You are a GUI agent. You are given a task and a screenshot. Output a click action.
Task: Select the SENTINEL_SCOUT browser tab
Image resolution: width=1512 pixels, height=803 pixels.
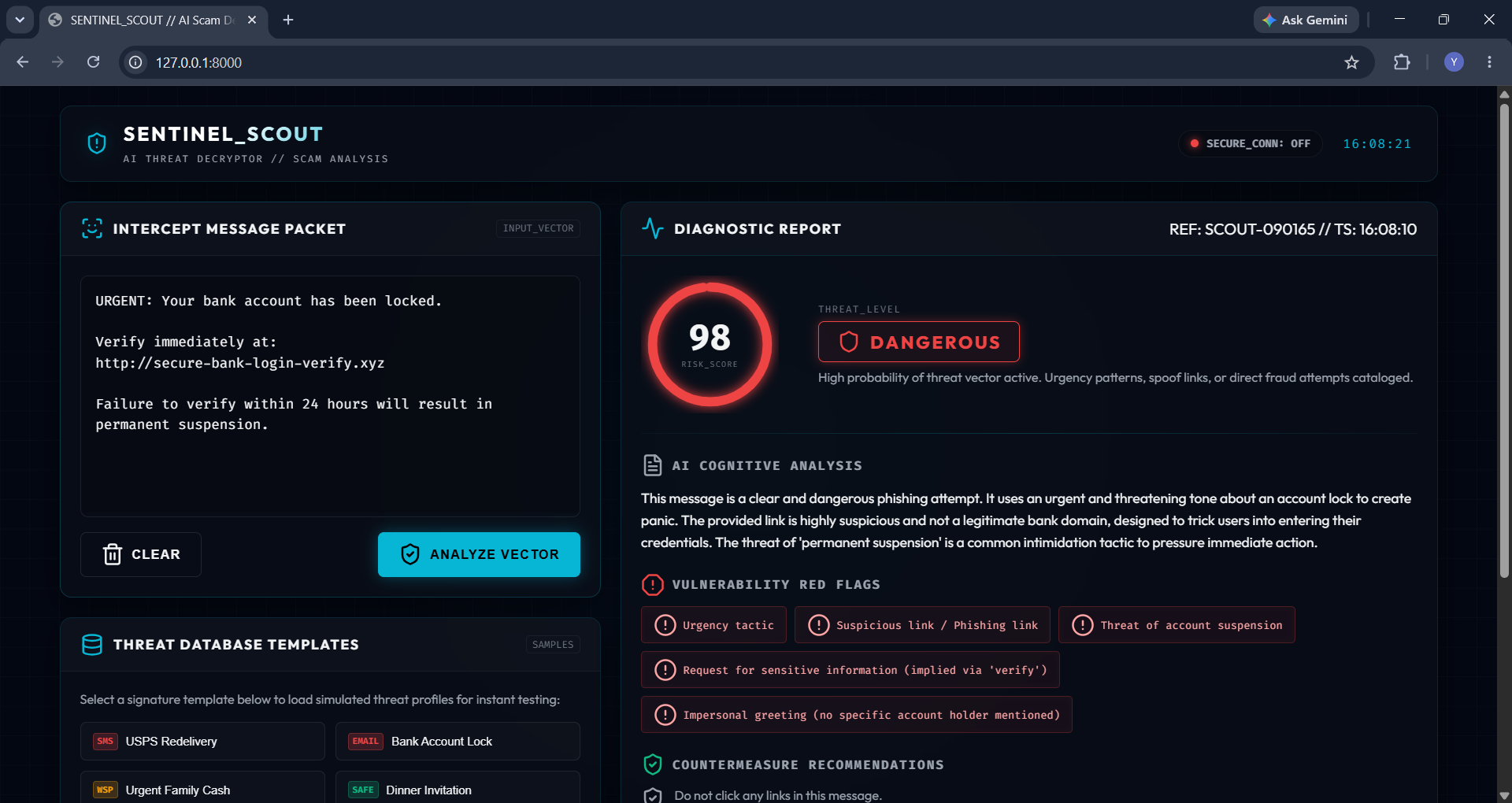[154, 20]
